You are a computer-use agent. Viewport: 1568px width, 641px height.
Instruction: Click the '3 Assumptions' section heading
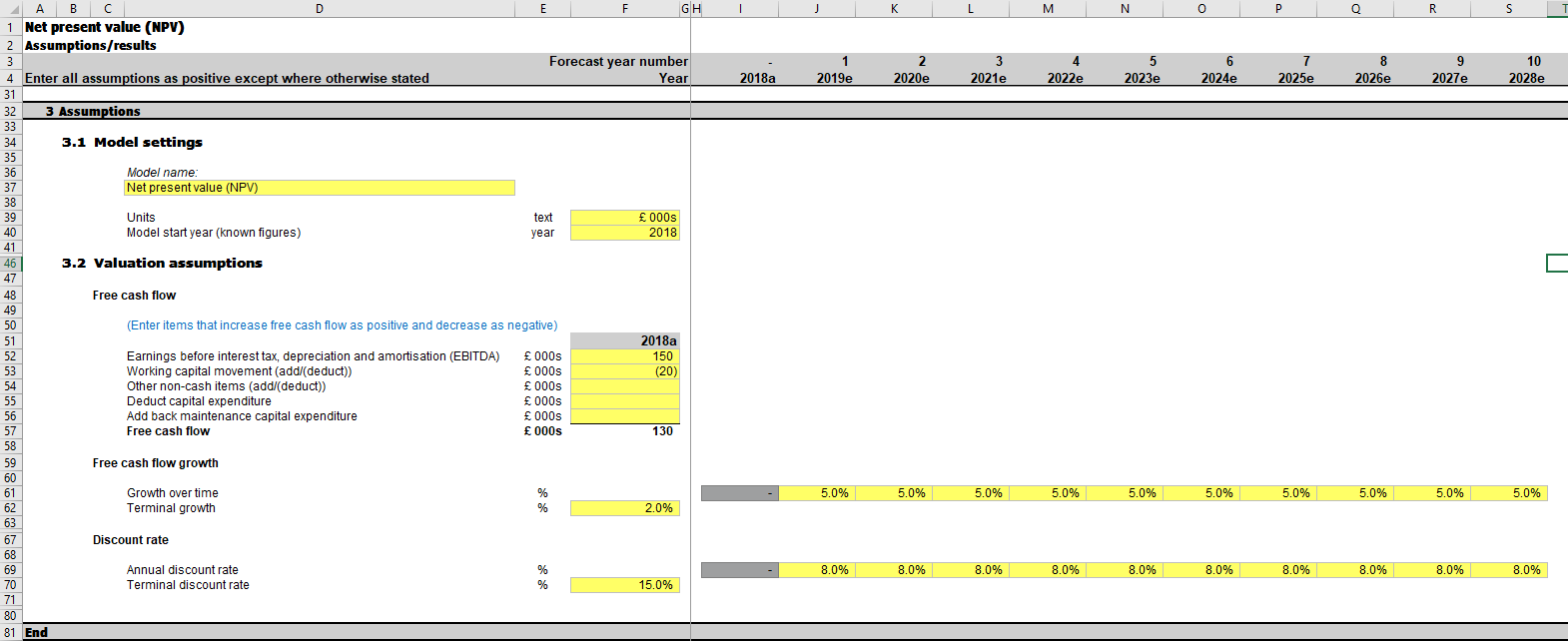93,112
